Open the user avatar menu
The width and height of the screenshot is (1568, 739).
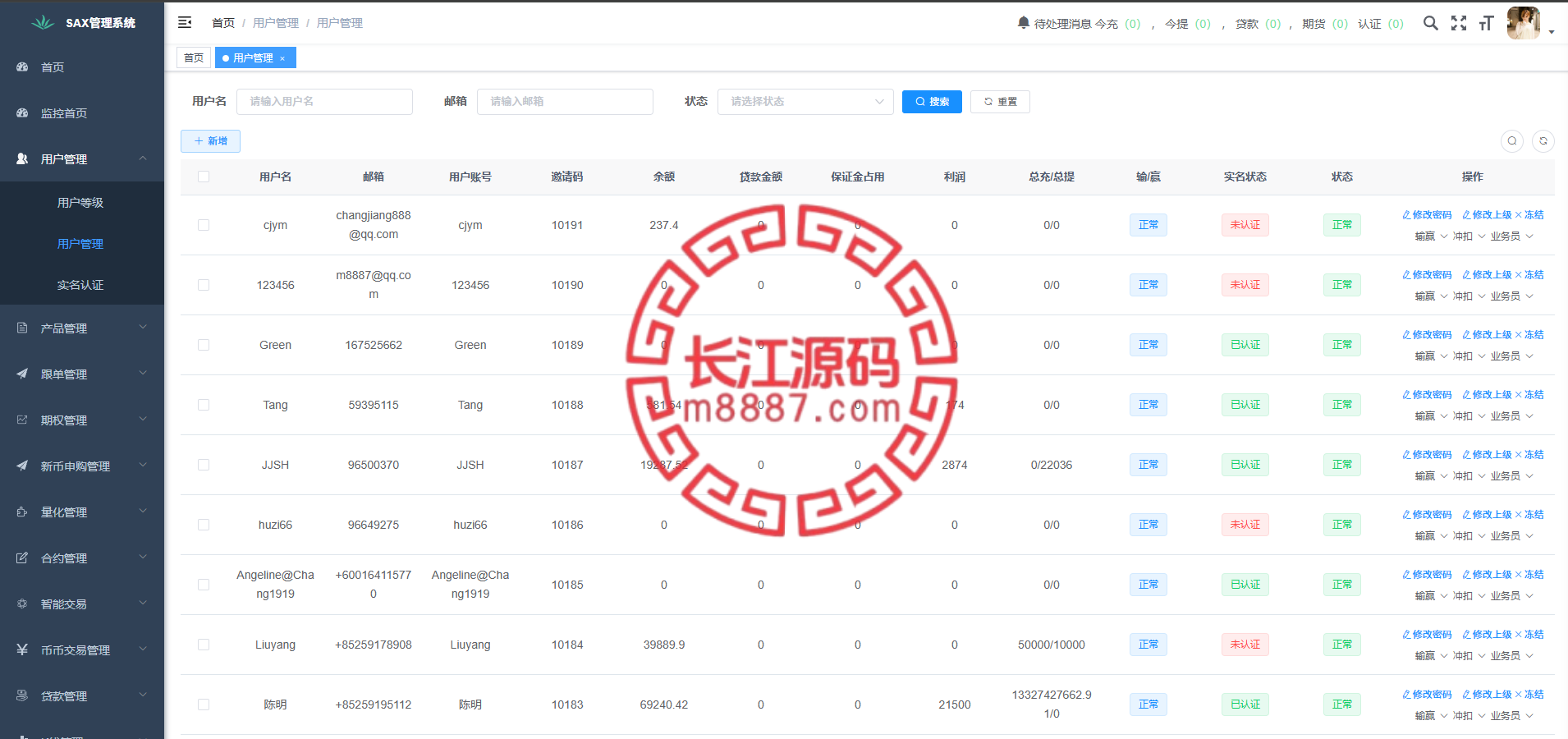(1524, 23)
